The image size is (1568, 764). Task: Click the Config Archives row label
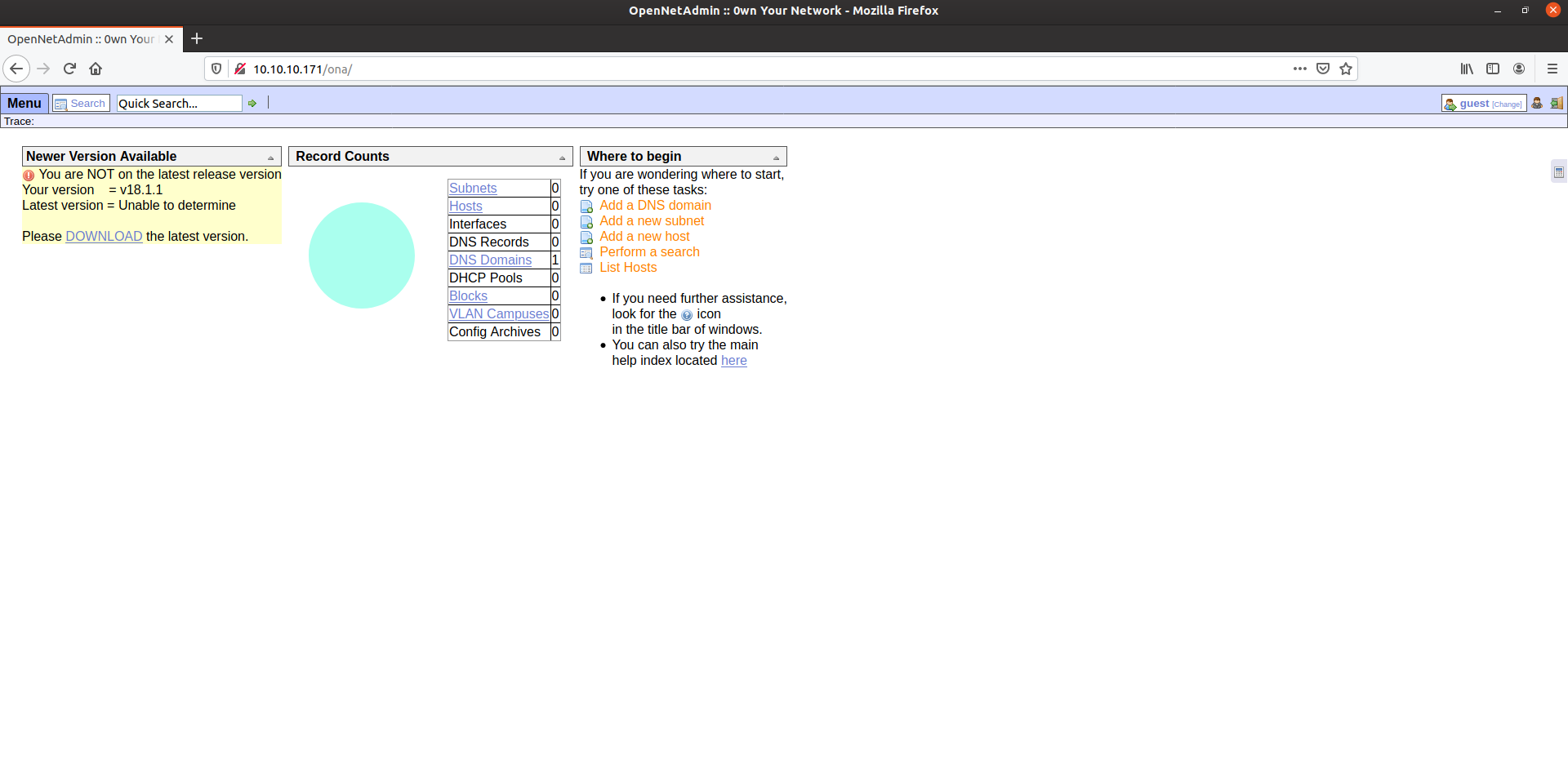pyautogui.click(x=495, y=332)
